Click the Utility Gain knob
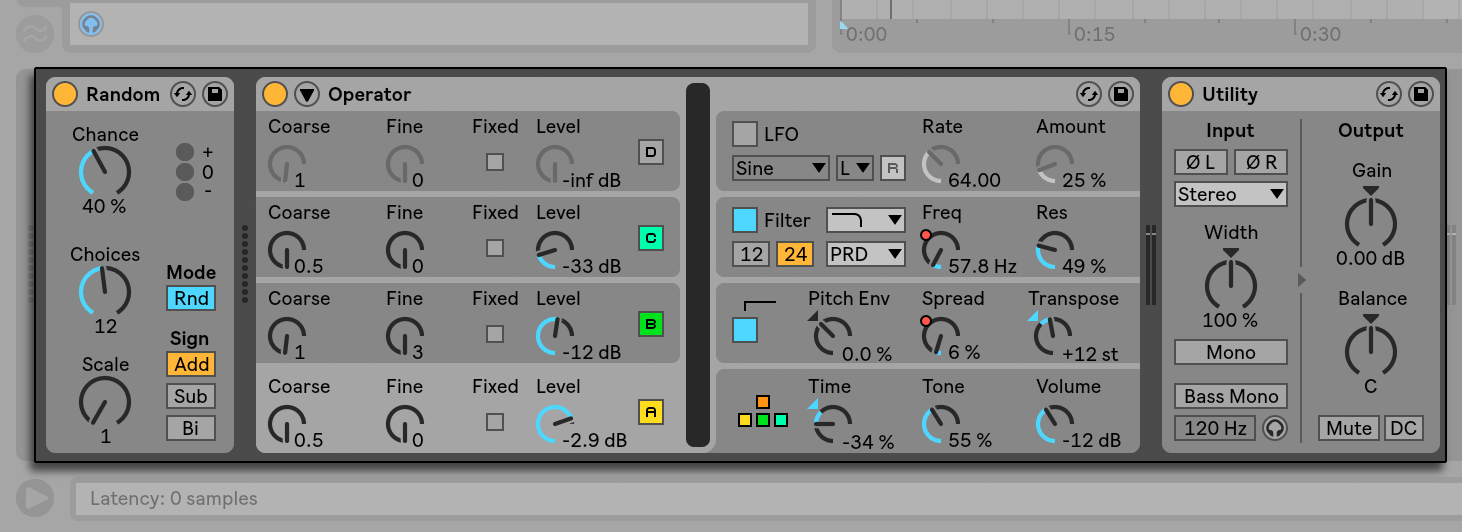The width and height of the screenshot is (1462, 532). tap(1371, 221)
